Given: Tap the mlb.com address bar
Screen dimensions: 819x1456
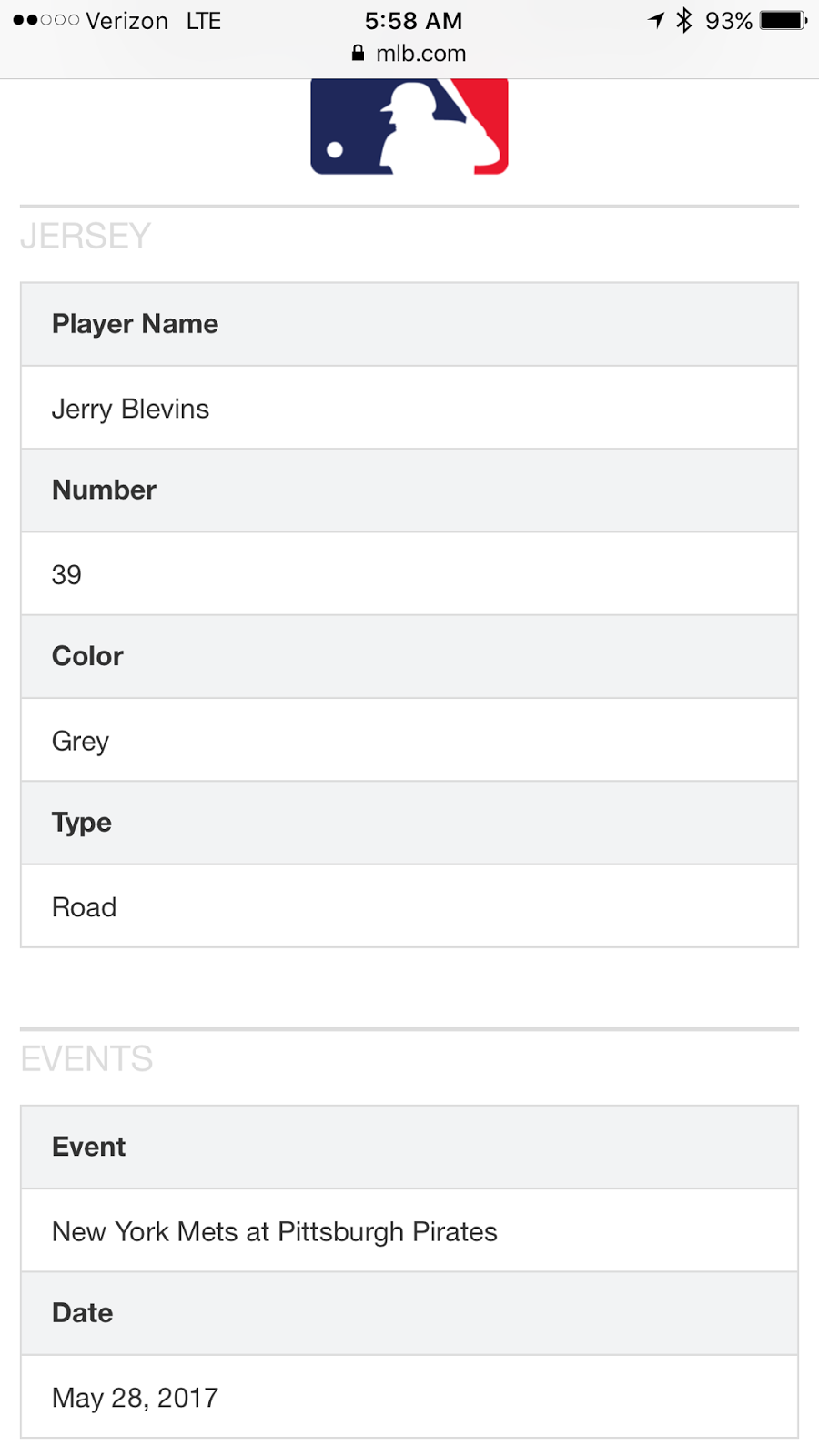Looking at the screenshot, I should coord(409,53).
